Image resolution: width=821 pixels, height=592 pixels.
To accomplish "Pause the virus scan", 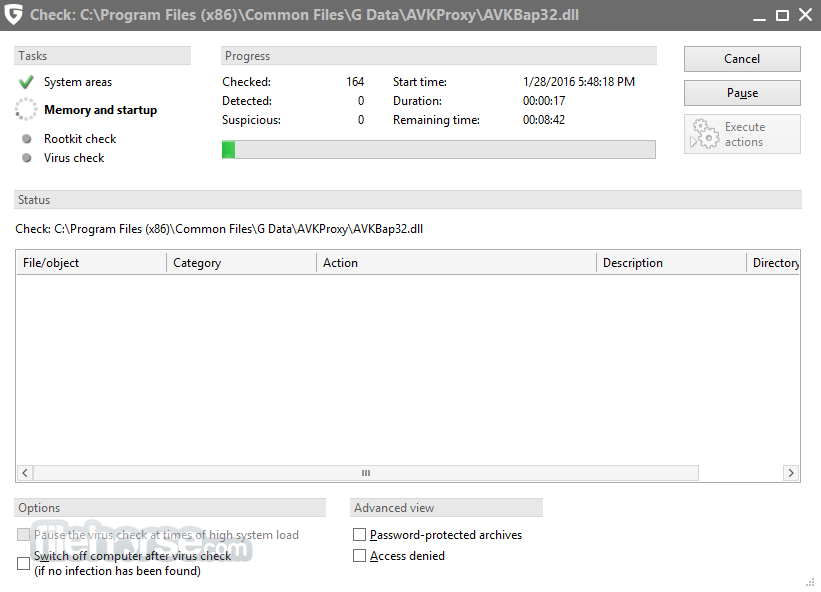I will (x=742, y=93).
